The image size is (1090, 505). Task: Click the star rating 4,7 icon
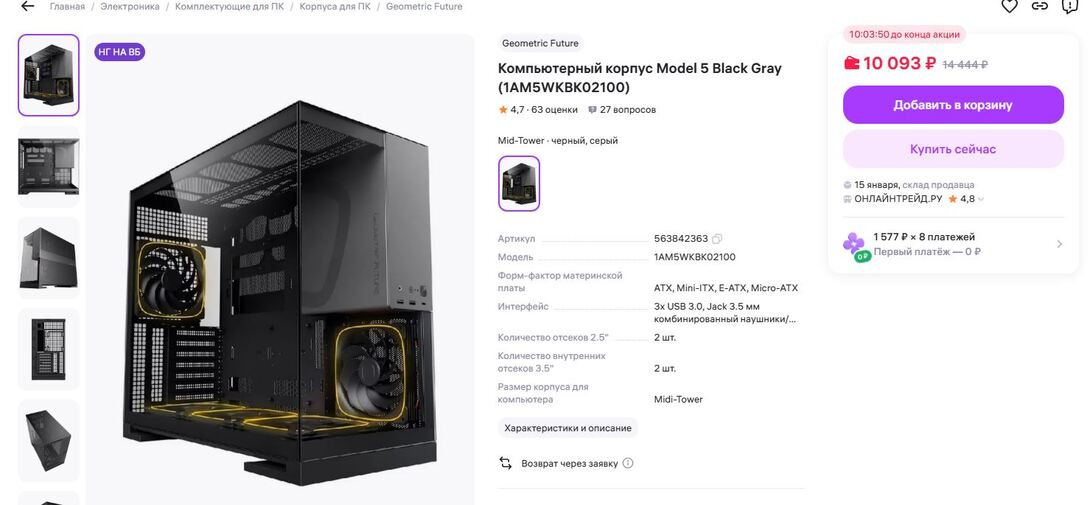tap(503, 110)
